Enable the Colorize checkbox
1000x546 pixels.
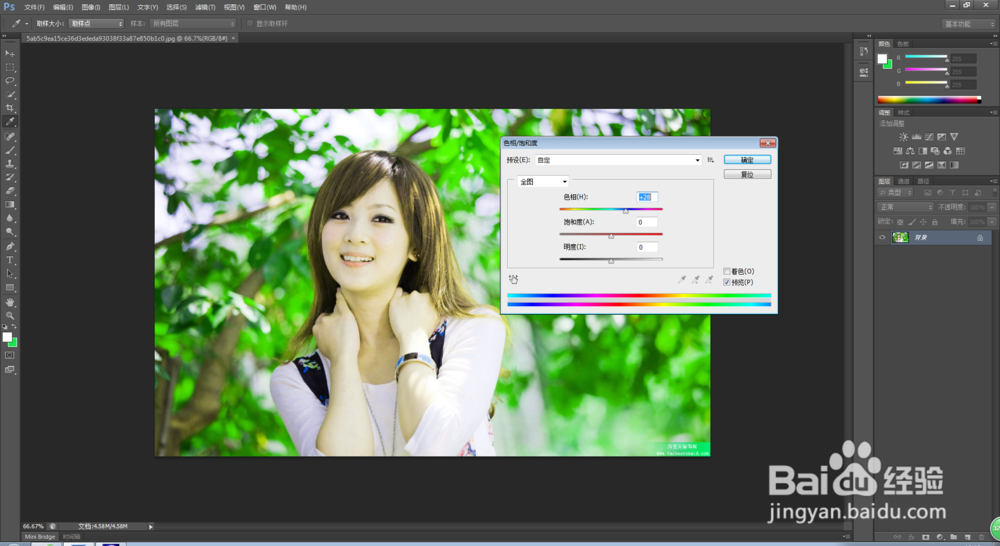tap(726, 271)
